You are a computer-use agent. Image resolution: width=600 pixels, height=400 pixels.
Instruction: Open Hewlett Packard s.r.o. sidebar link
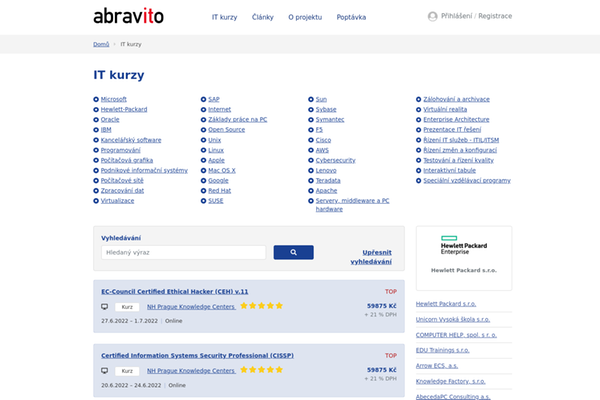(x=446, y=304)
